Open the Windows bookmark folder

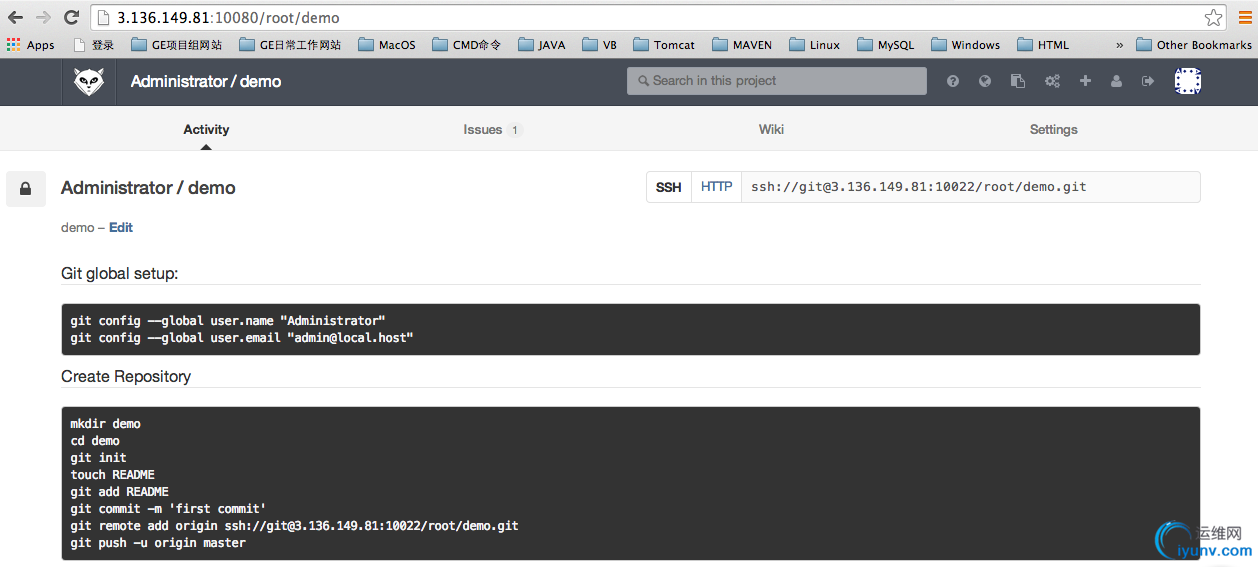pyautogui.click(x=966, y=45)
